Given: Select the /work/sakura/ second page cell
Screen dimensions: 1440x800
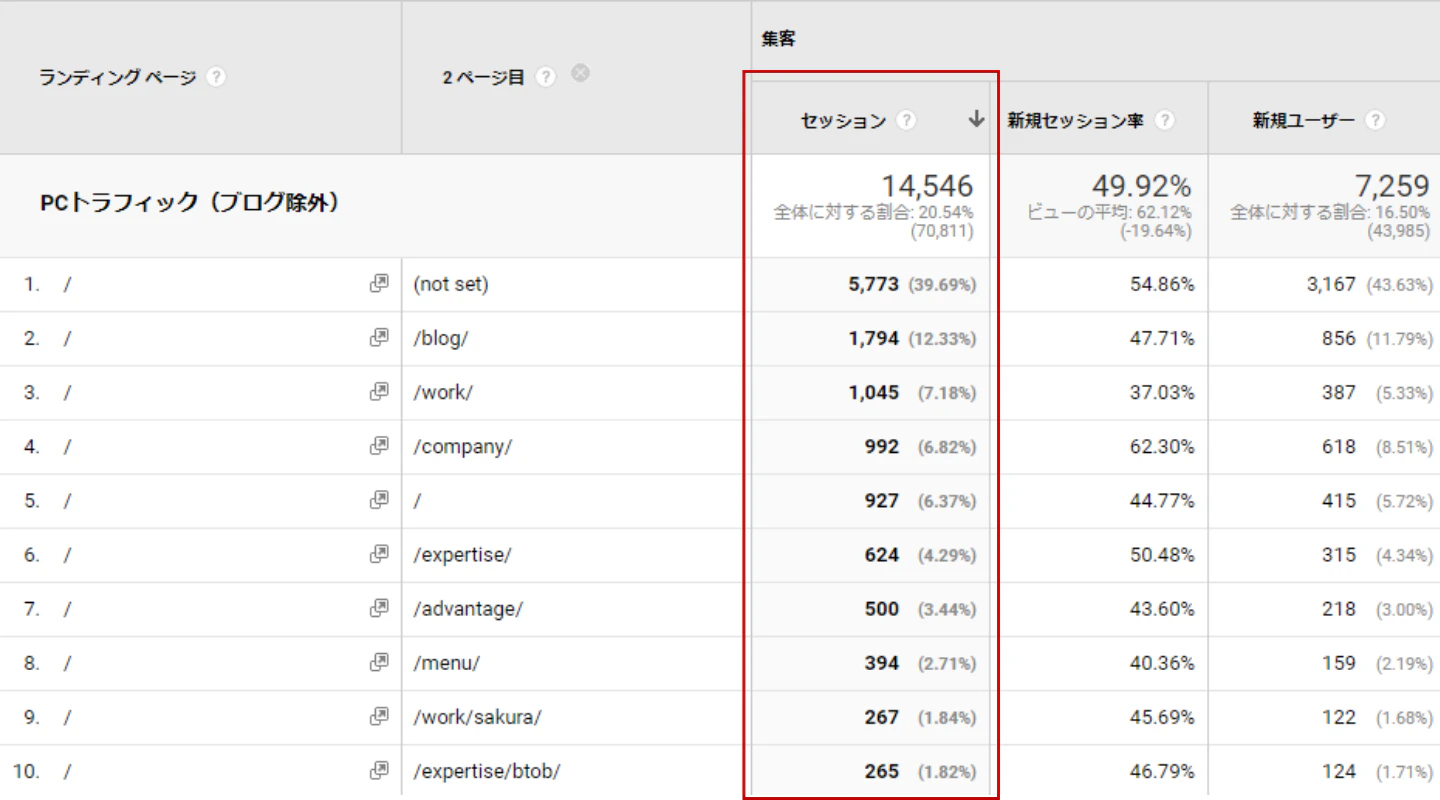Looking at the screenshot, I should [x=478, y=716].
